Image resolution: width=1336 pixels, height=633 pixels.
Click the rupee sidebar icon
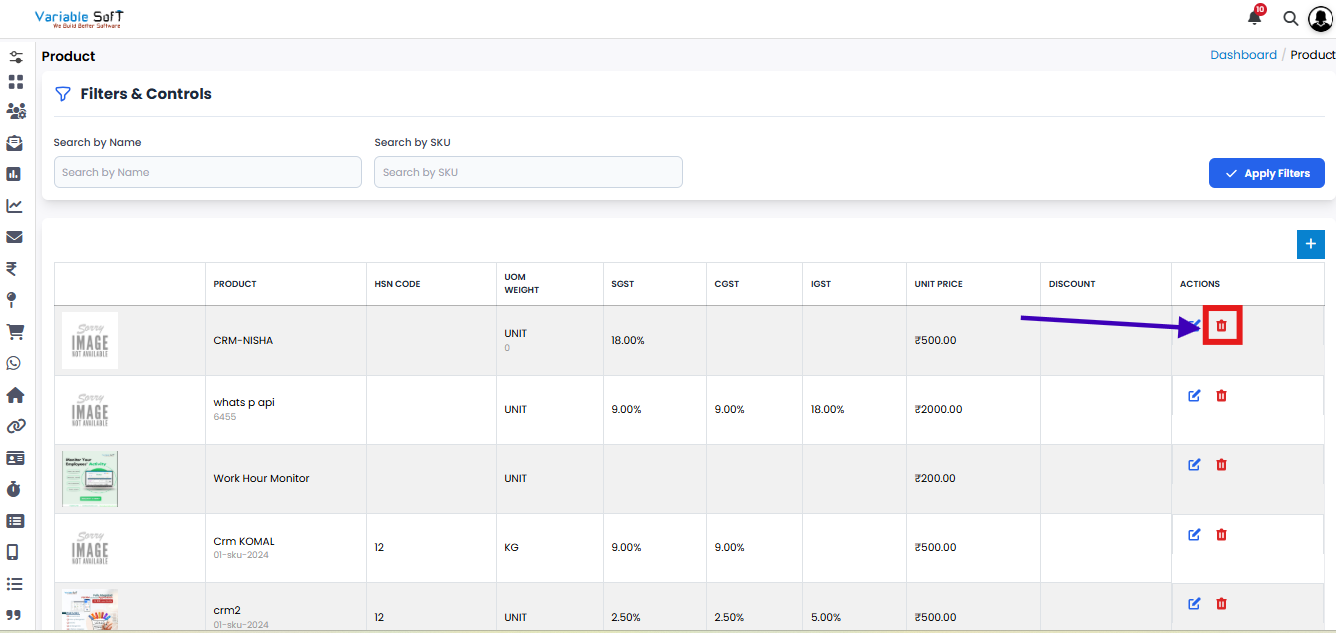(12, 268)
